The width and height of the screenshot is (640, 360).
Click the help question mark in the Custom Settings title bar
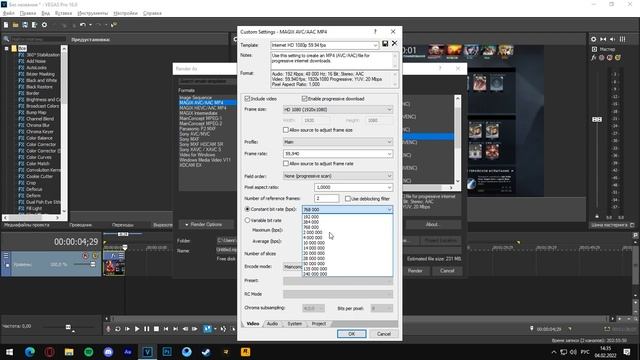point(375,31)
